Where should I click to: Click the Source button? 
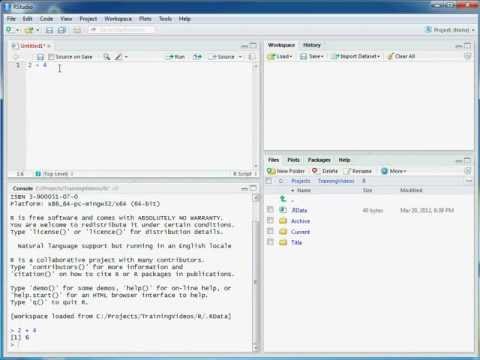[x=222, y=57]
